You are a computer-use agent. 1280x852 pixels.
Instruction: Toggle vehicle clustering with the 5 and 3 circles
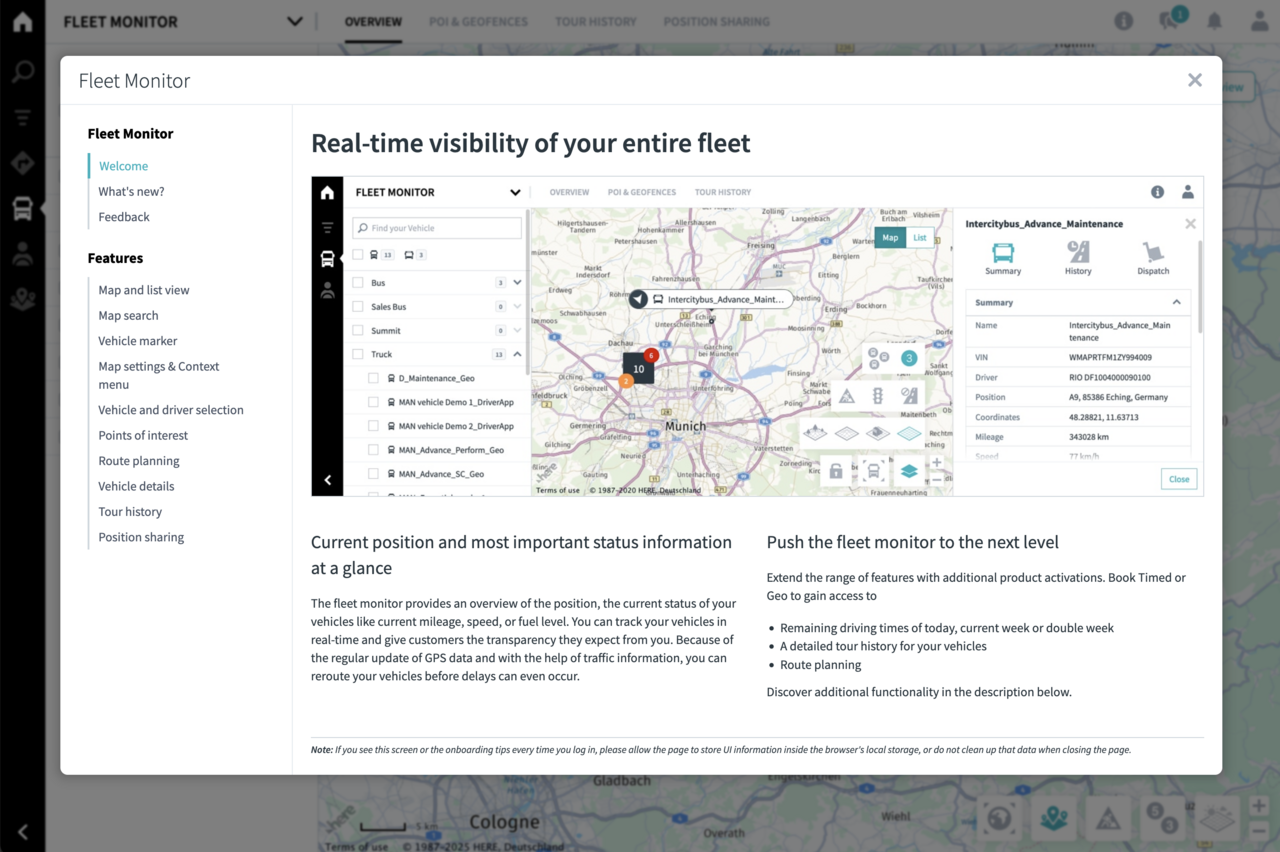tap(1162, 819)
